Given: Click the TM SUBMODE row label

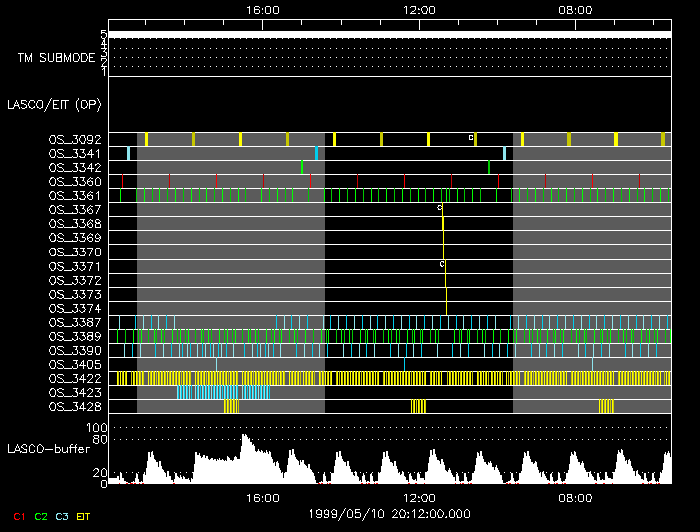Looking at the screenshot, I should point(56,57).
